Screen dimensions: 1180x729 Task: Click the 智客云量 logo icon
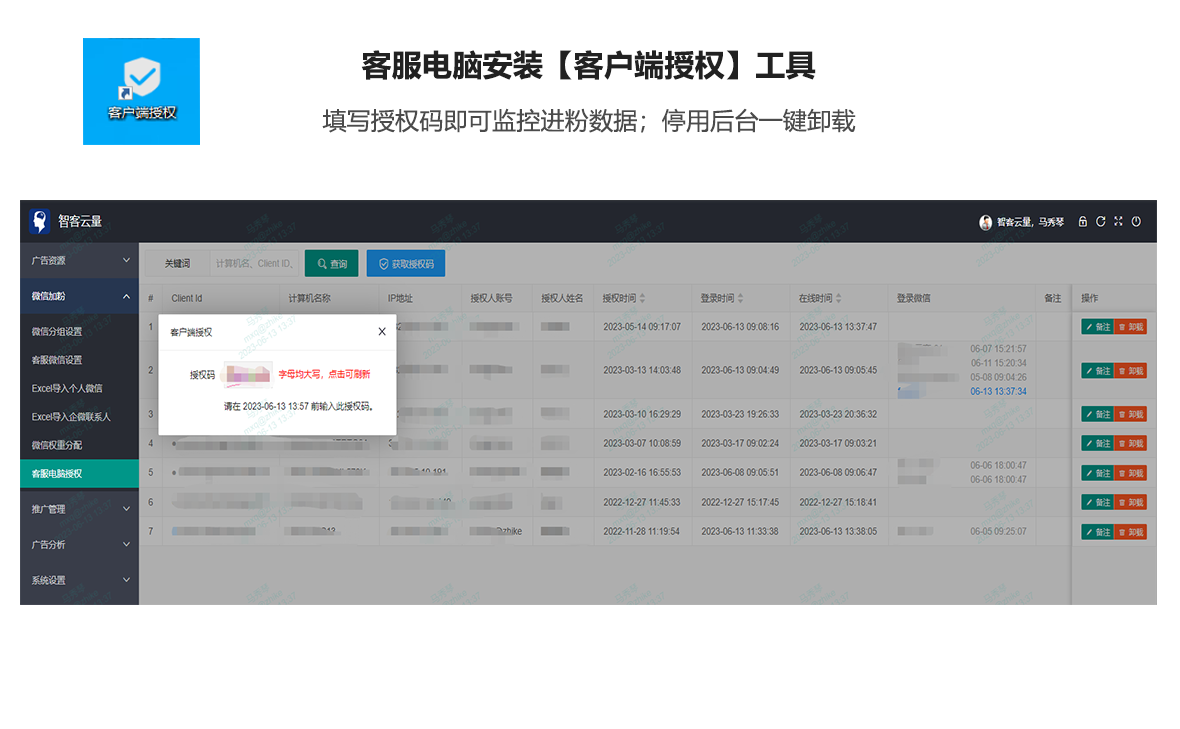click(39, 221)
